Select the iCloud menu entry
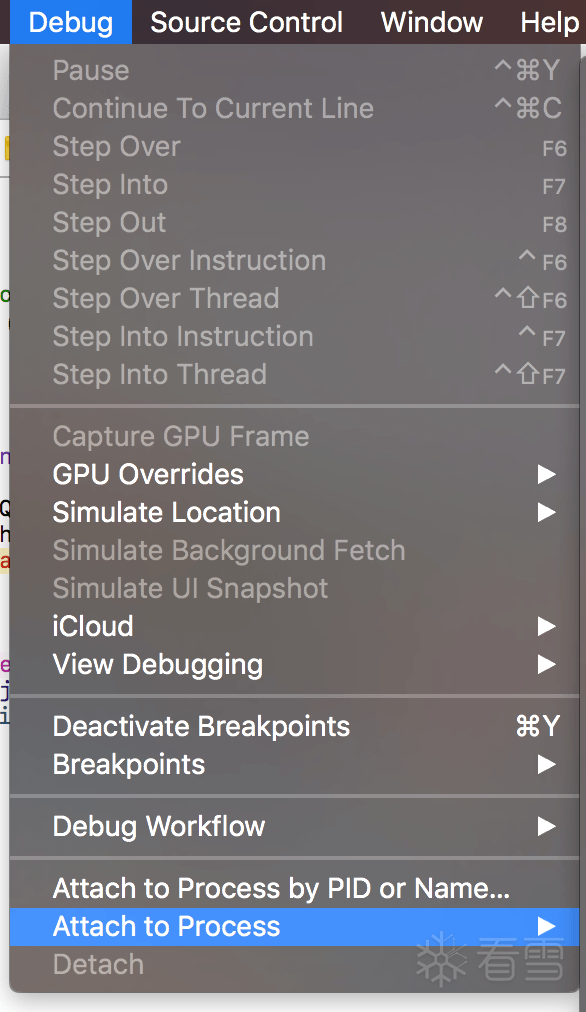The height and width of the screenshot is (1012, 586). click(x=294, y=627)
